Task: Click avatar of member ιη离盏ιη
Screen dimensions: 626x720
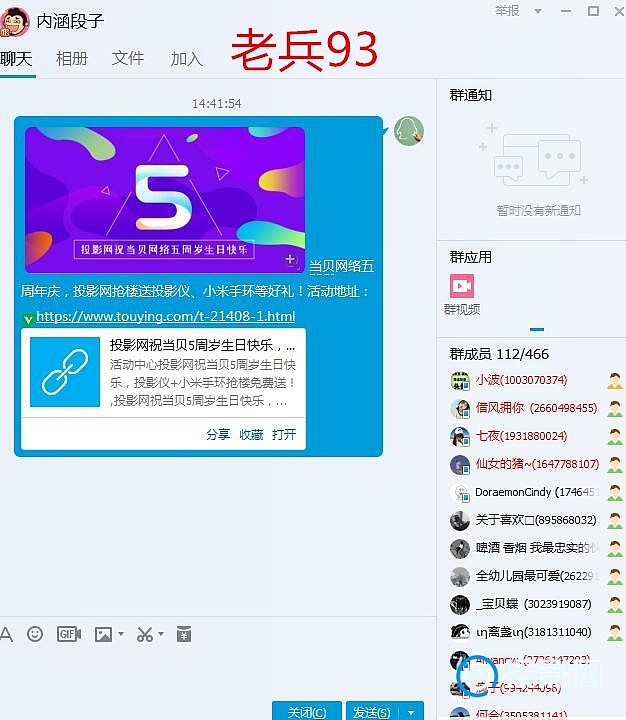Action: [459, 632]
